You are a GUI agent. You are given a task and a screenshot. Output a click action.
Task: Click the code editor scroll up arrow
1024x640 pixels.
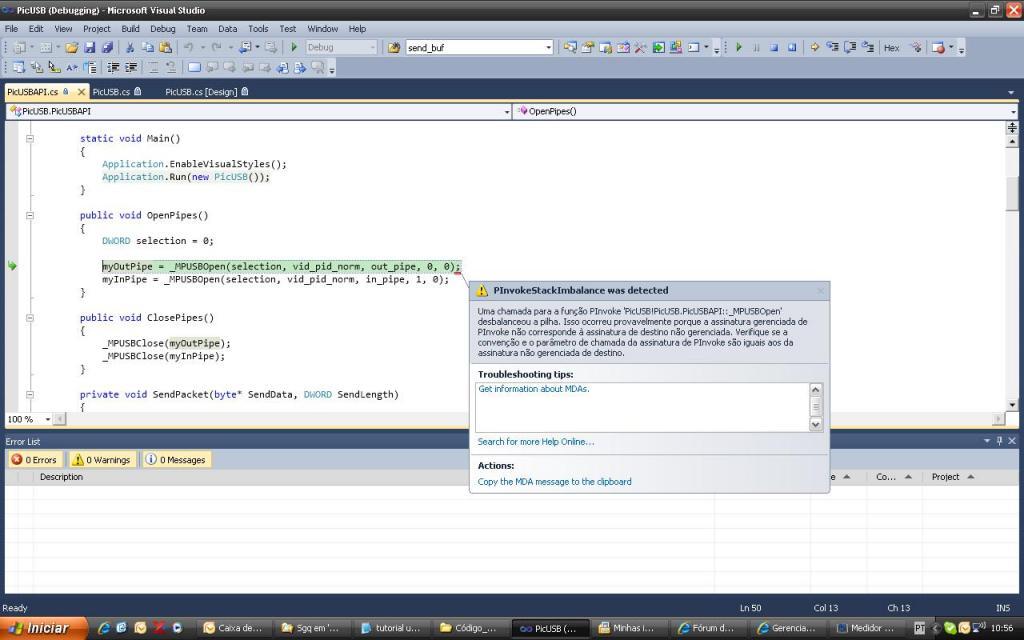[x=1012, y=141]
